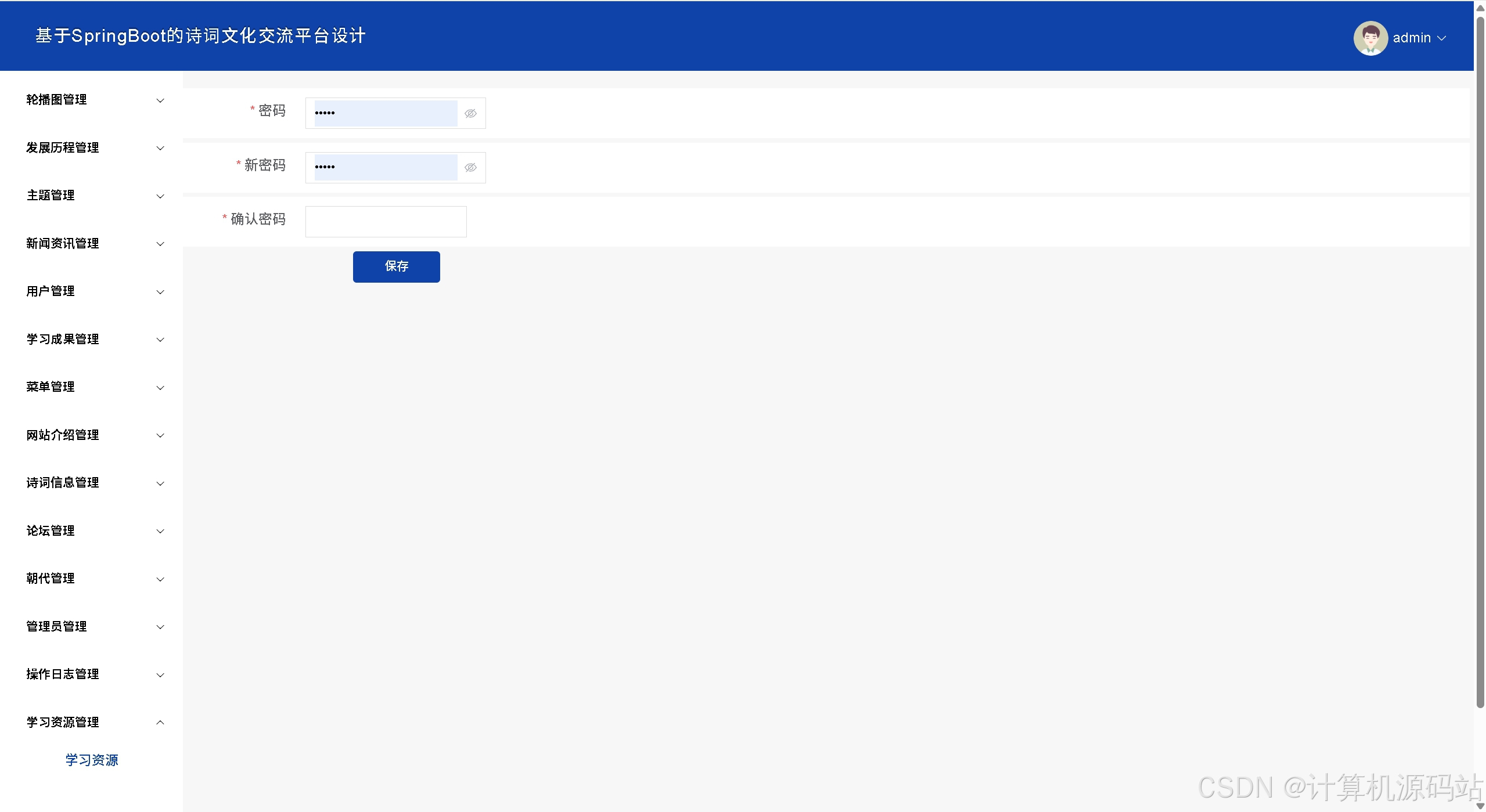Expand chevron beside 用户管理

tap(160, 292)
